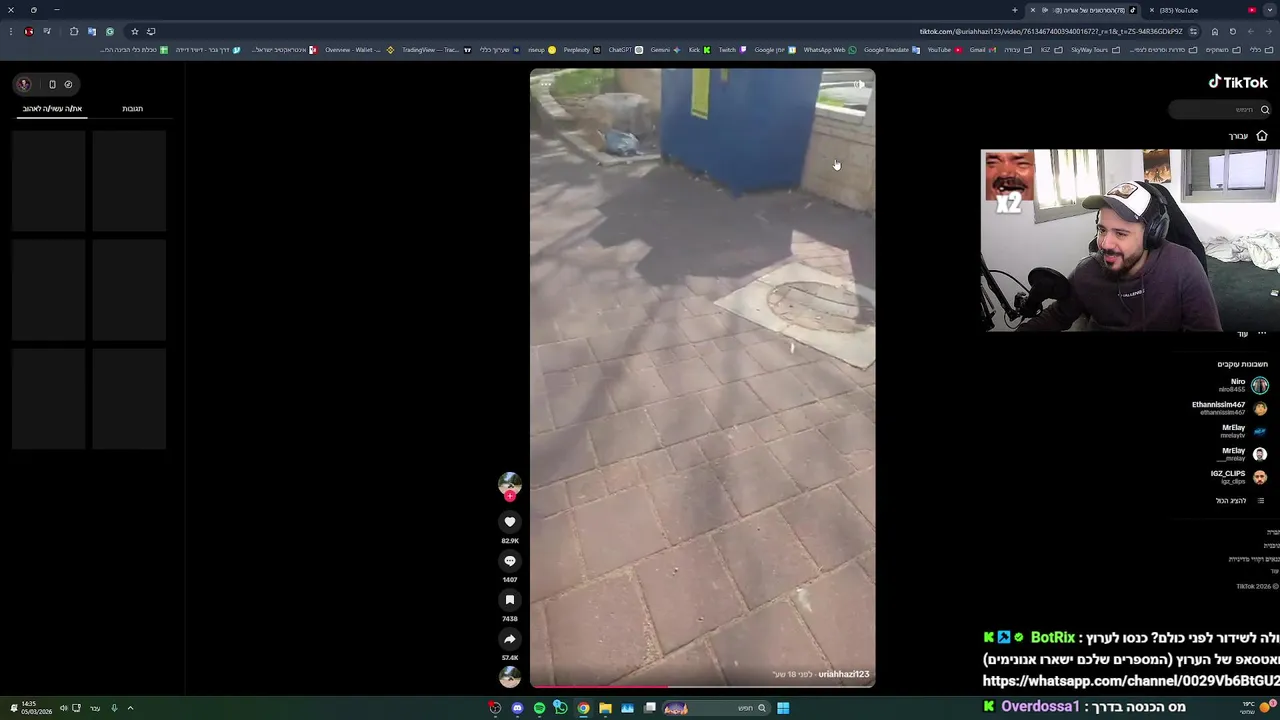Open a new browser tab with plus

coord(1014,10)
